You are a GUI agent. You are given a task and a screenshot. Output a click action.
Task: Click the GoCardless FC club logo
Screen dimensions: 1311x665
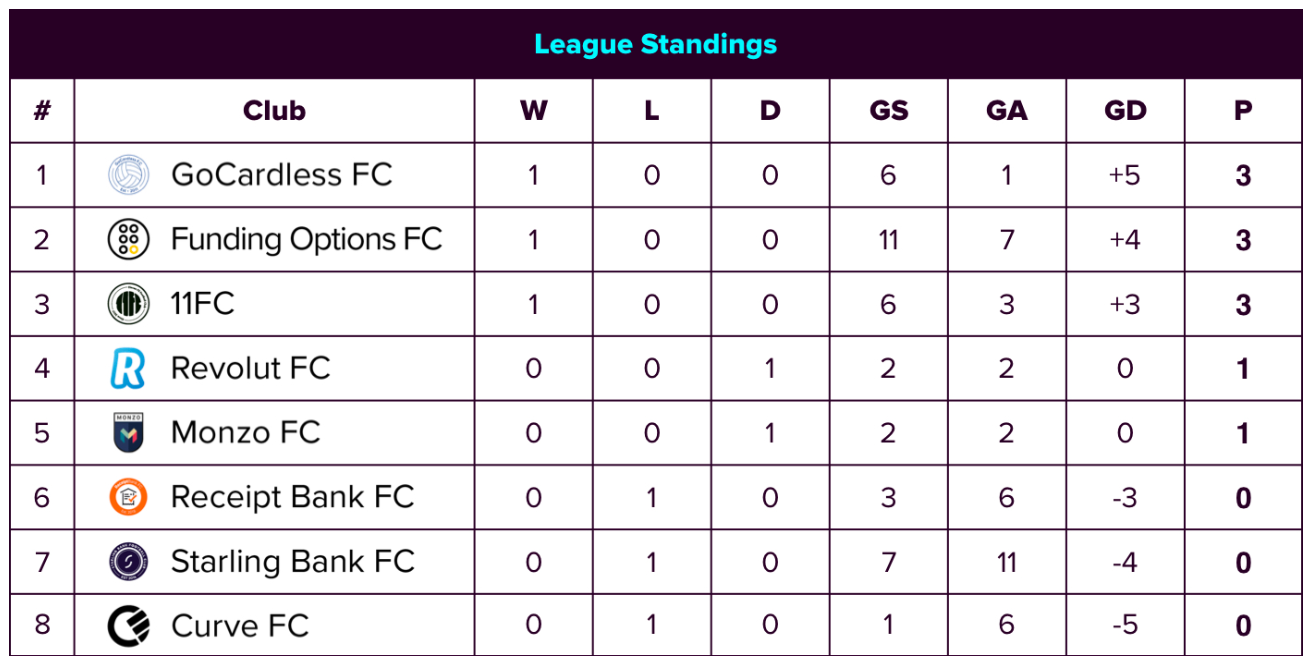128,175
